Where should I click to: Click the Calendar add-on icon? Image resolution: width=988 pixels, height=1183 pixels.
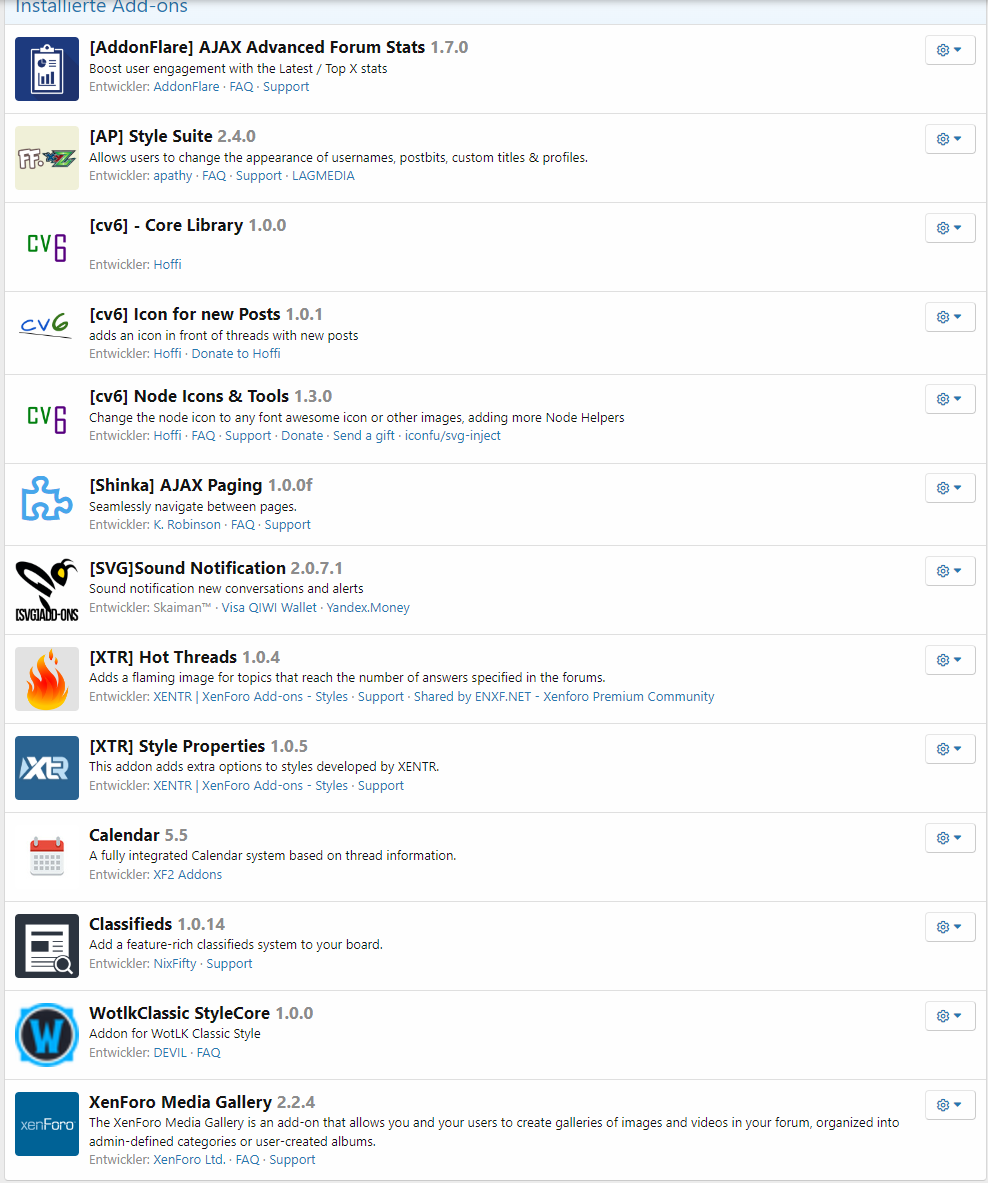[x=47, y=857]
